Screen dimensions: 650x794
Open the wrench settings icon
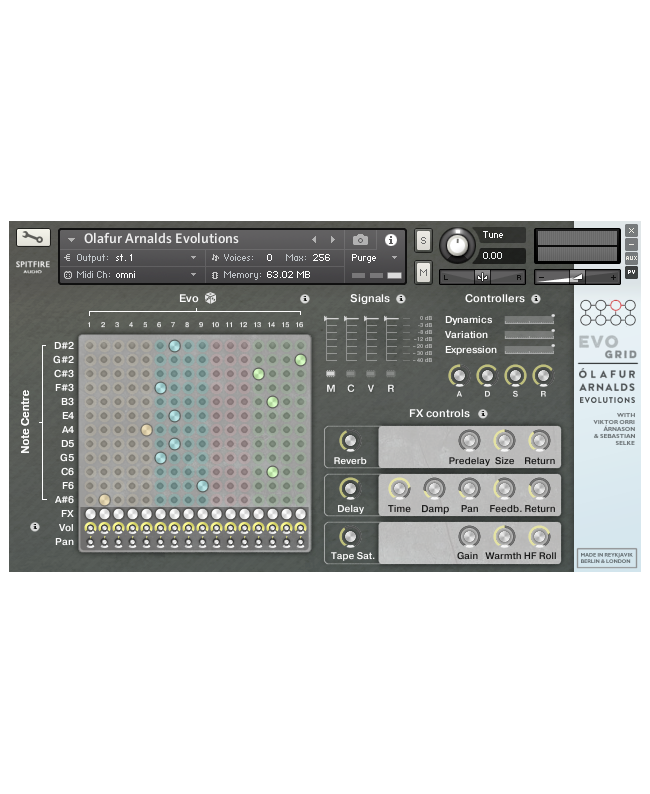point(33,237)
